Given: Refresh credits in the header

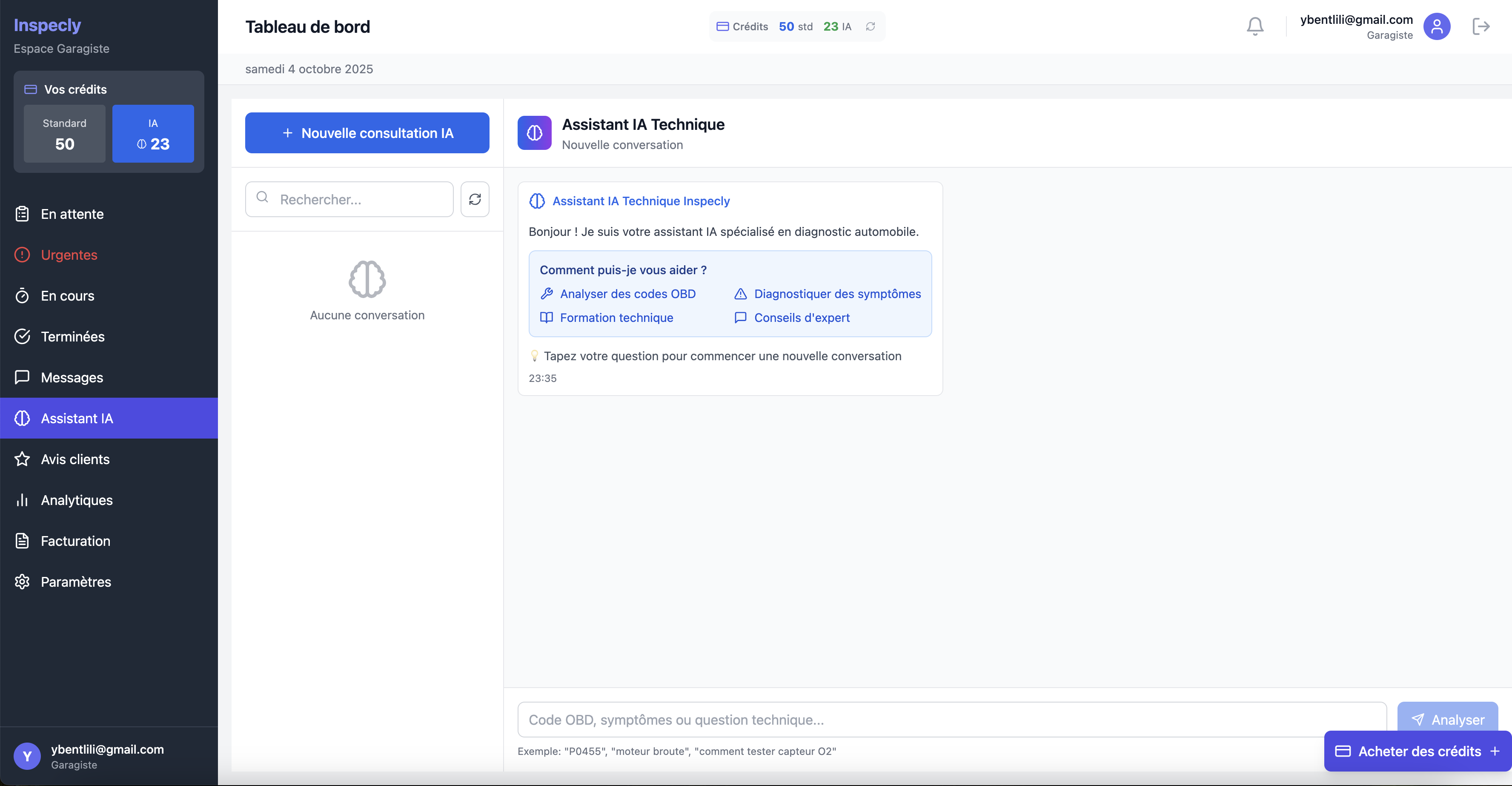Looking at the screenshot, I should (871, 26).
